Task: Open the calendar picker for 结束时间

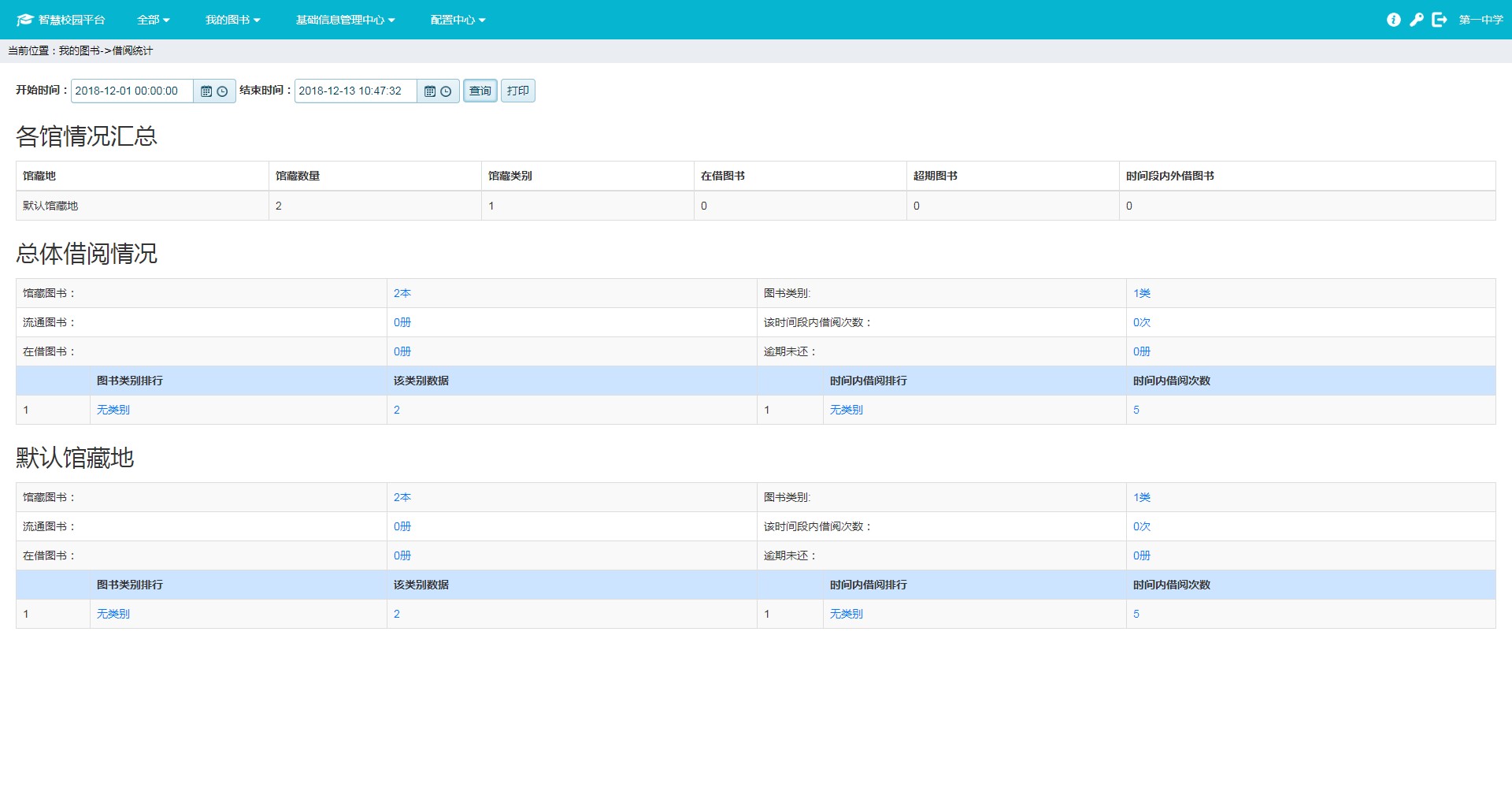Action: [x=430, y=91]
